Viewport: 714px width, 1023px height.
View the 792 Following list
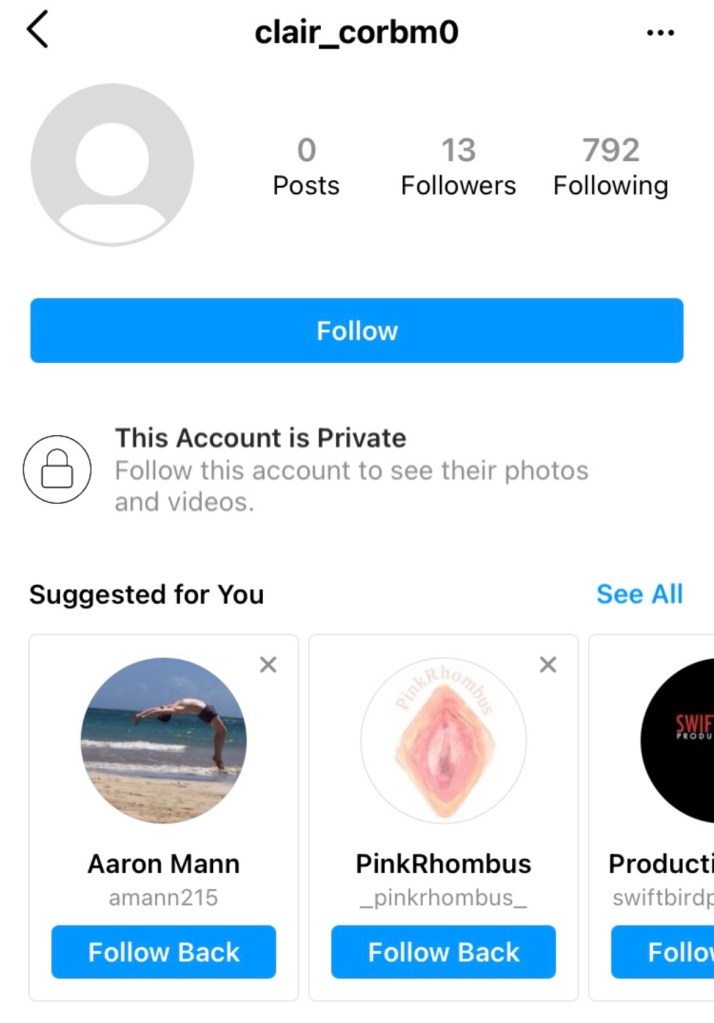(610, 167)
